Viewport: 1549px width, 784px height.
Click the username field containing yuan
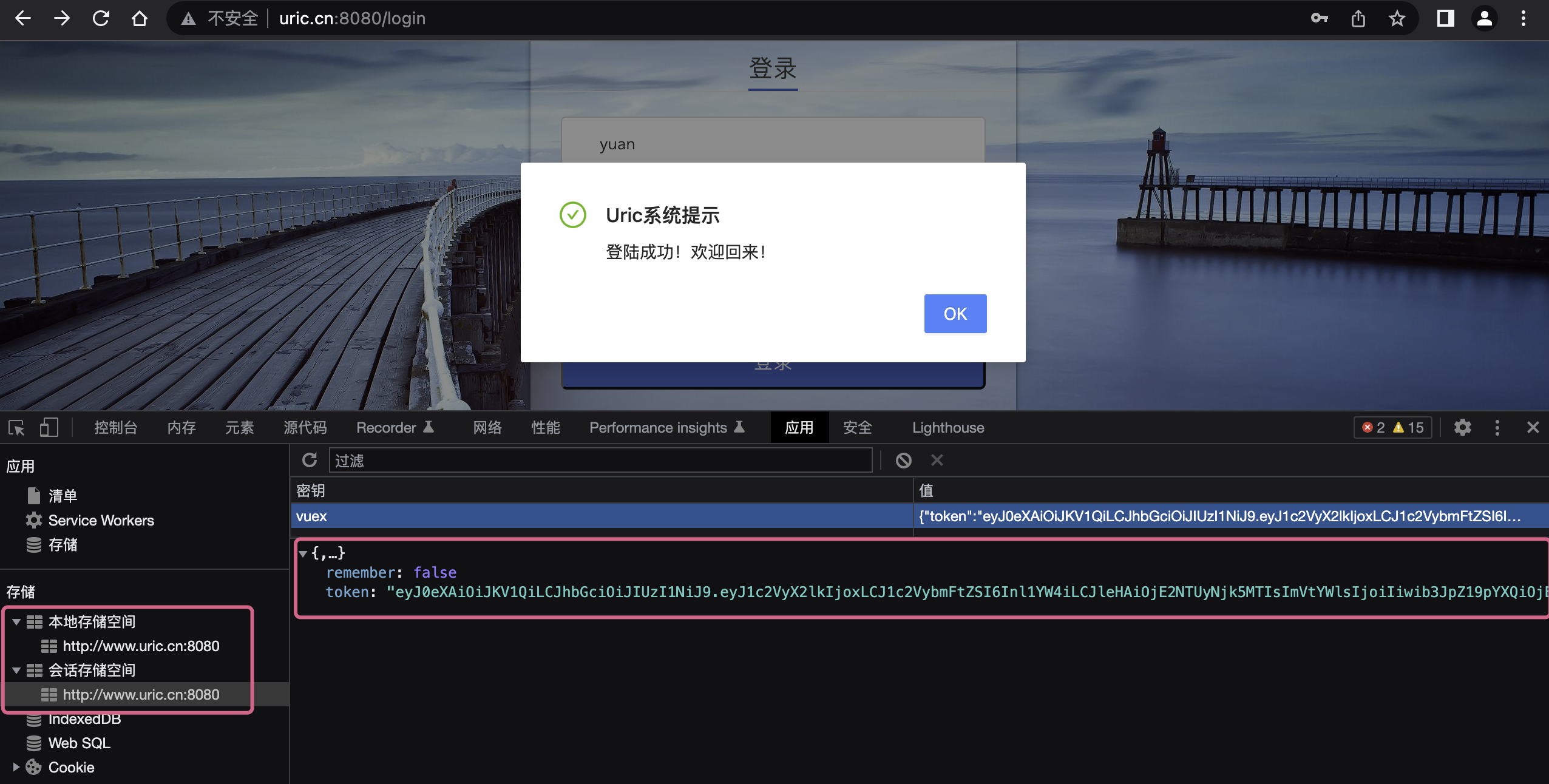click(x=773, y=143)
